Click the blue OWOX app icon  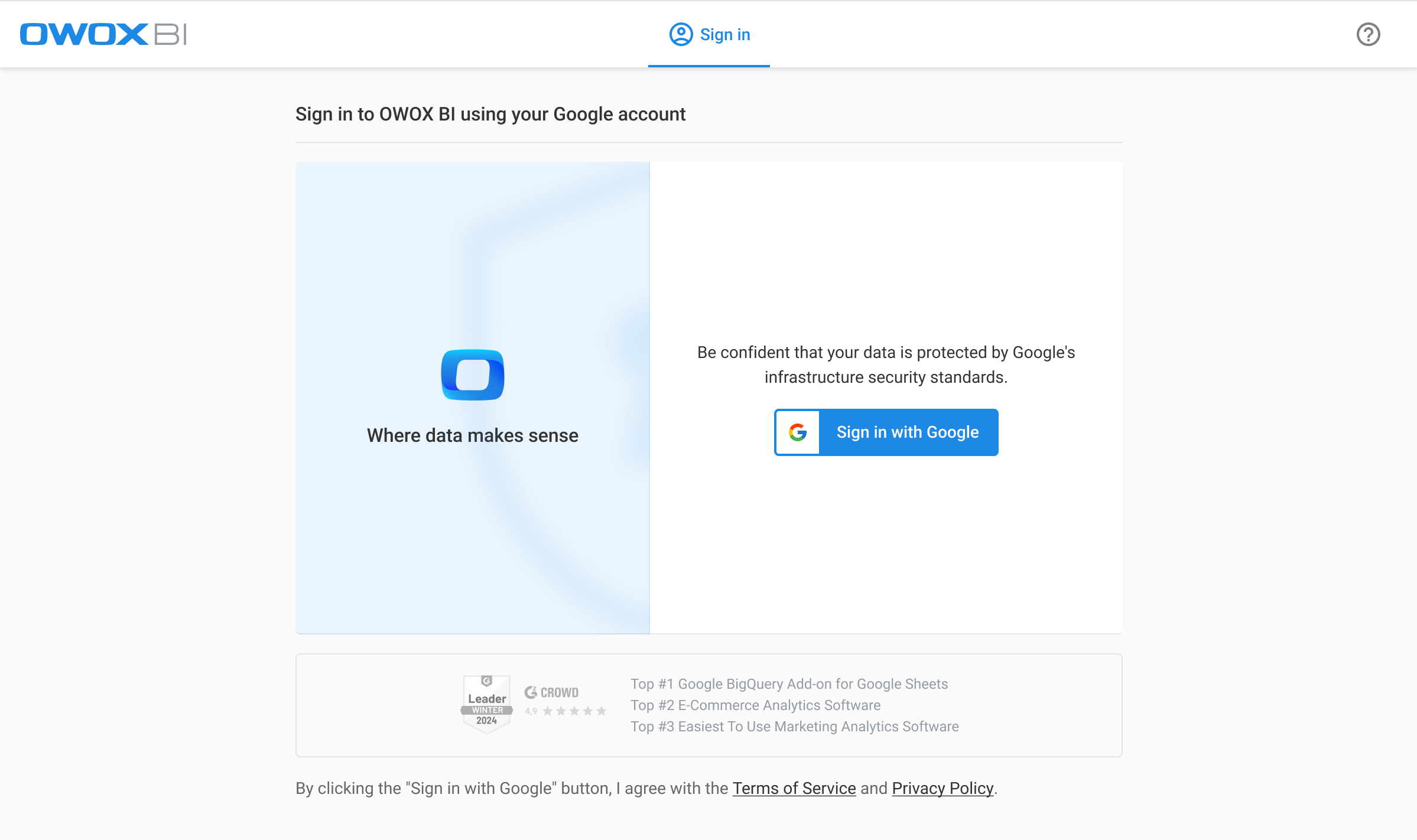tap(473, 375)
